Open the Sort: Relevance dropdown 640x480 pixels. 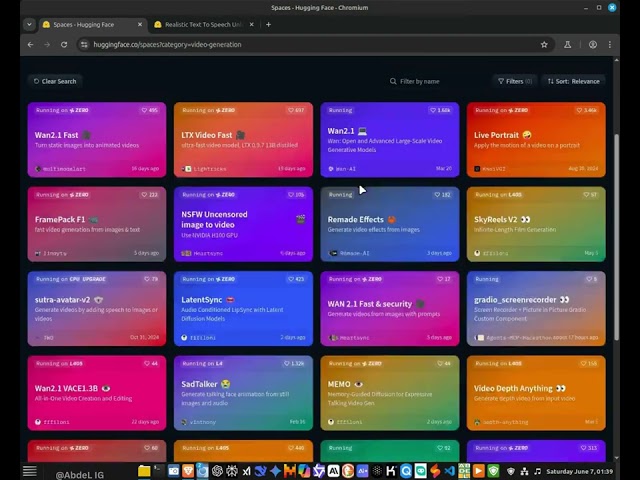pos(573,81)
